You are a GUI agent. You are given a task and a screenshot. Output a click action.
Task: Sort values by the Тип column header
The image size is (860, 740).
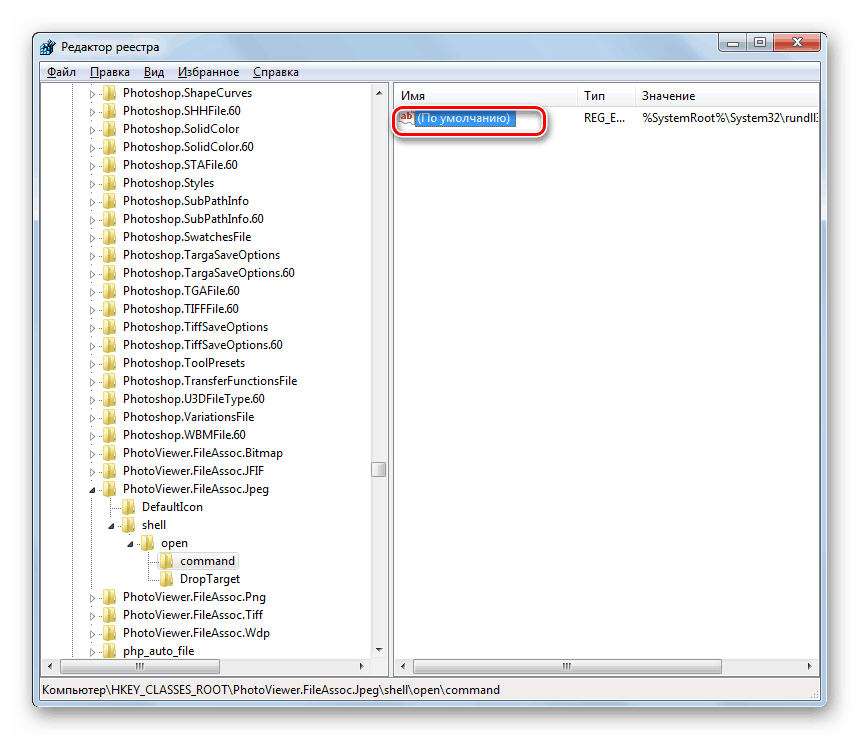point(600,95)
